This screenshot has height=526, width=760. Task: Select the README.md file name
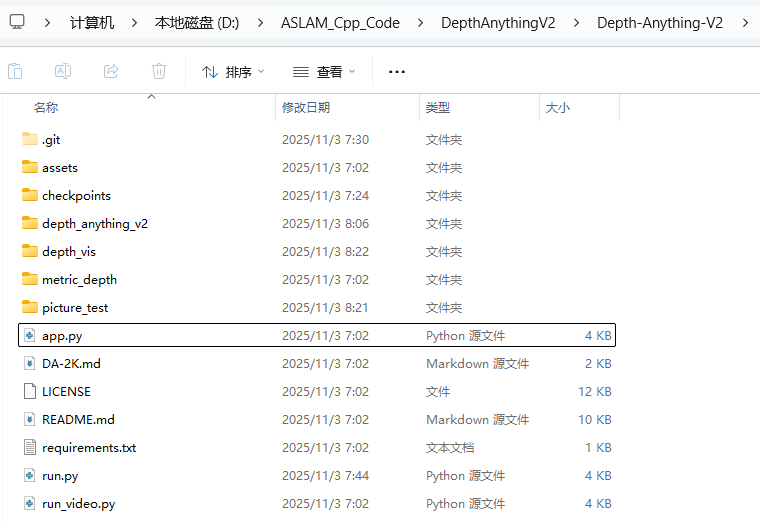coord(78,419)
